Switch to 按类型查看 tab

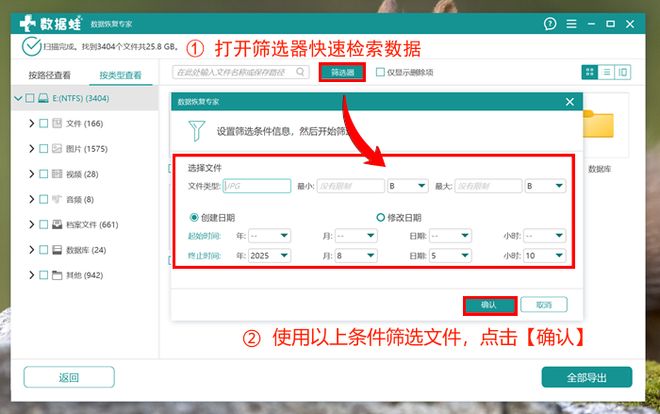click(120, 75)
